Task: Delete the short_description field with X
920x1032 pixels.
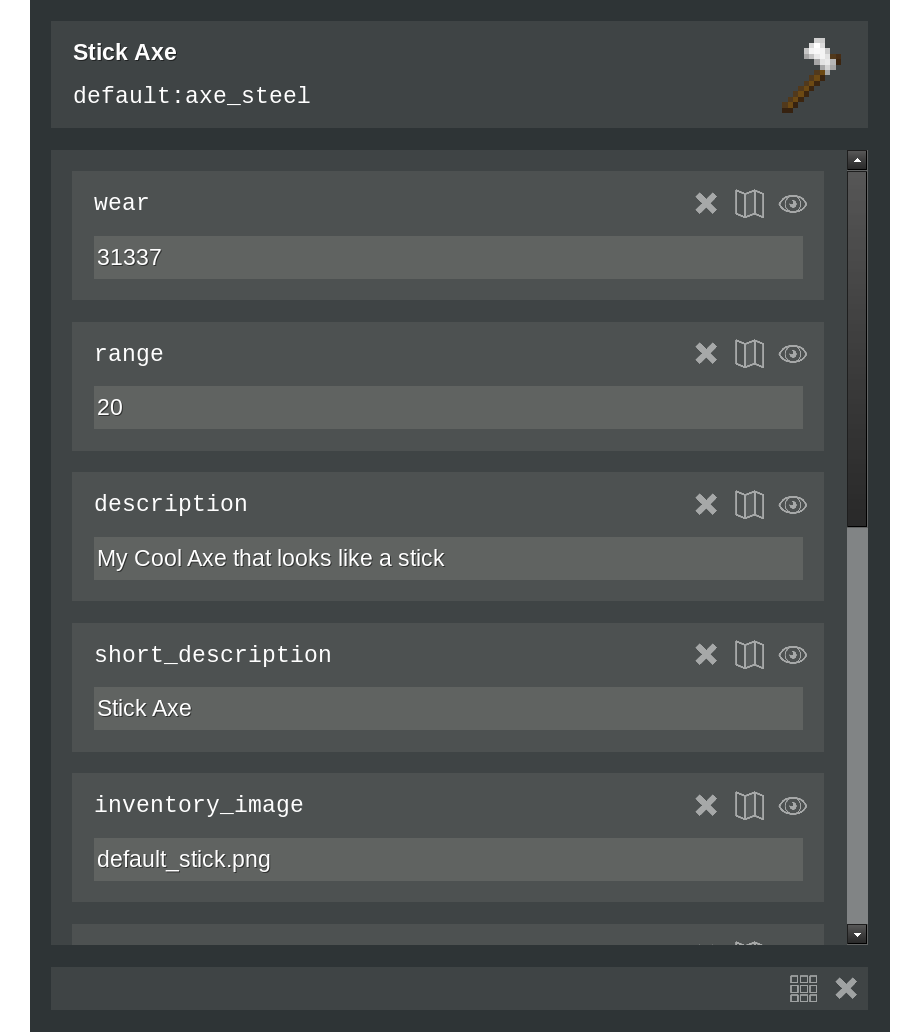Action: 706,655
